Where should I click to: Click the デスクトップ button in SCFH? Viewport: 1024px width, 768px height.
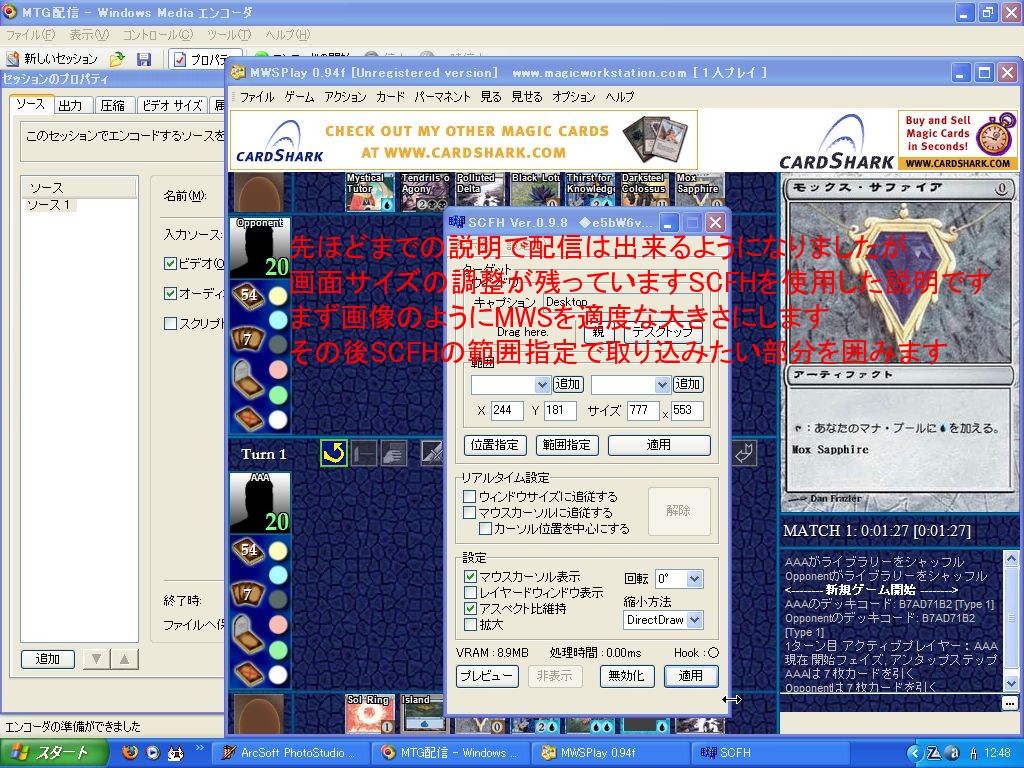[x=663, y=332]
